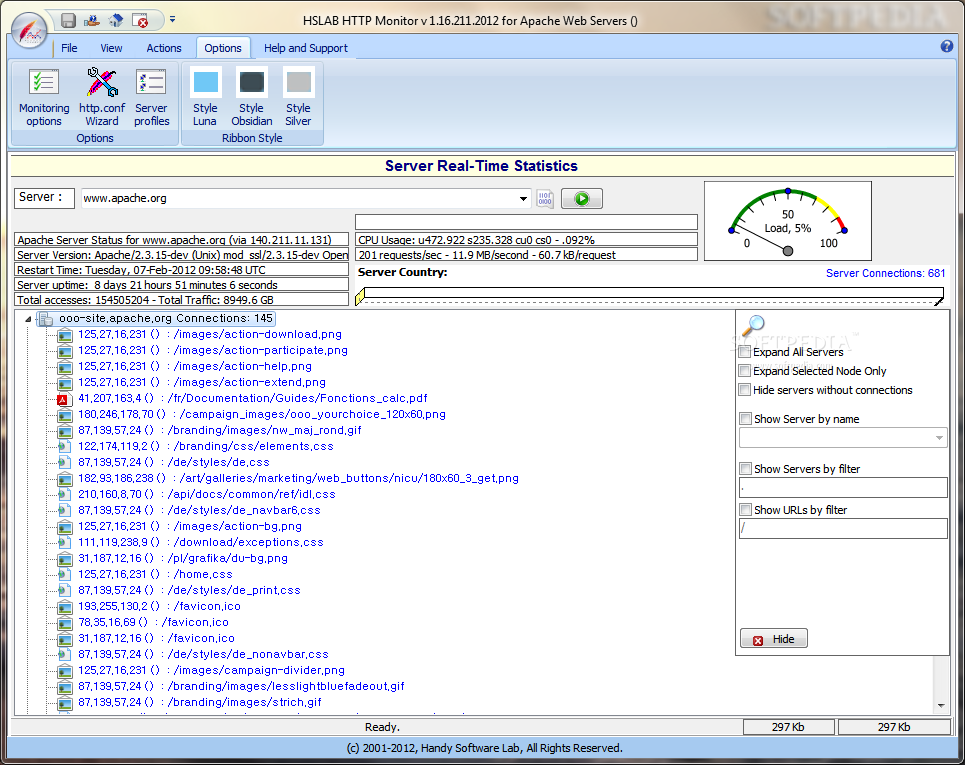This screenshot has height=765, width=965.
Task: Click the Save floppy disk icon
Action: 68,20
